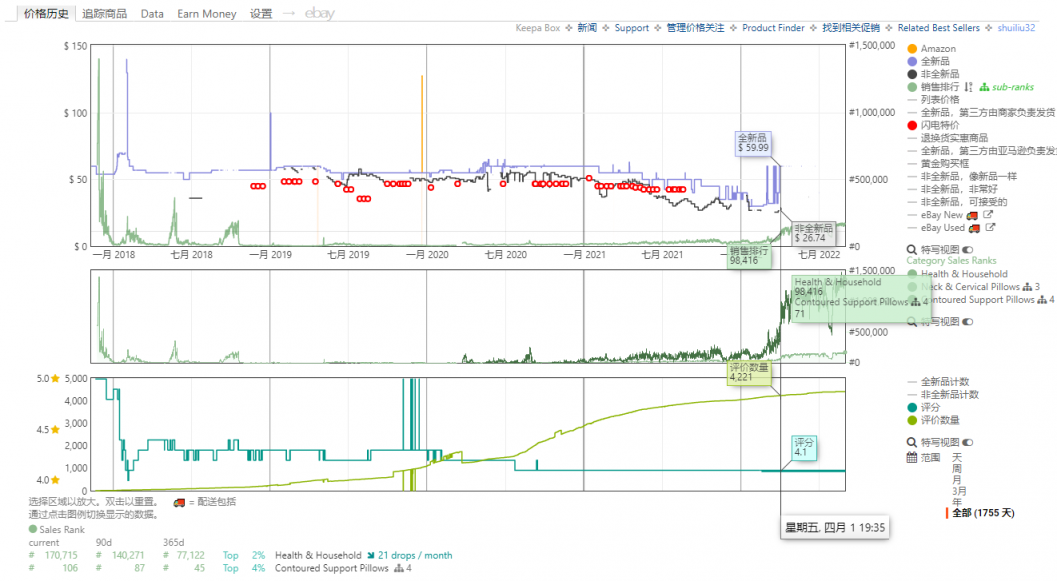Open 管理价格关注 link

click(x=696, y=28)
